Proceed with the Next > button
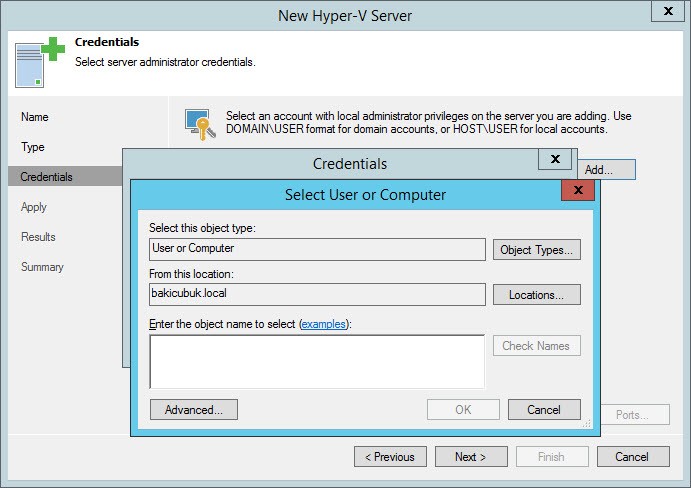 point(471,457)
